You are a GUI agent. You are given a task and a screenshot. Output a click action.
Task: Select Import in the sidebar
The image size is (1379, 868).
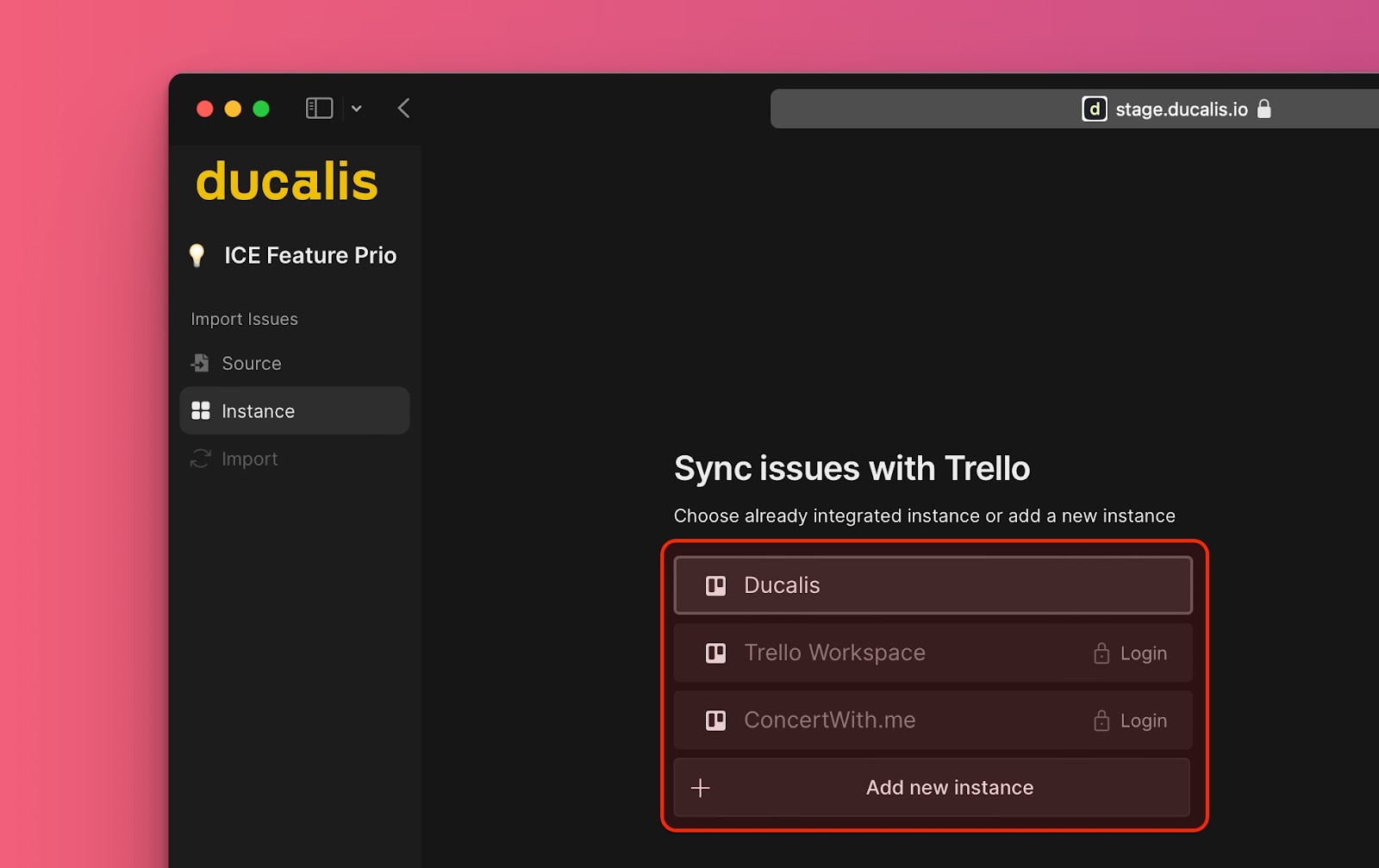[249, 459]
